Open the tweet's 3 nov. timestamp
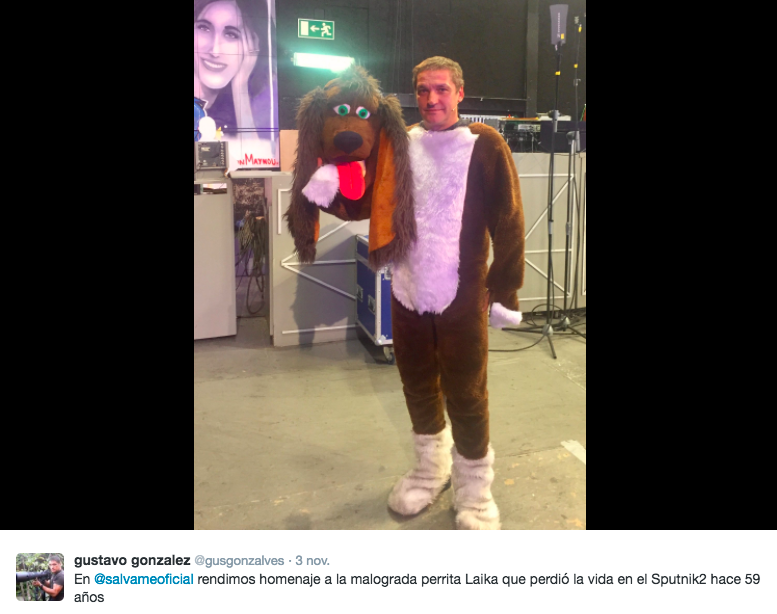This screenshot has width=777, height=614. 312,560
